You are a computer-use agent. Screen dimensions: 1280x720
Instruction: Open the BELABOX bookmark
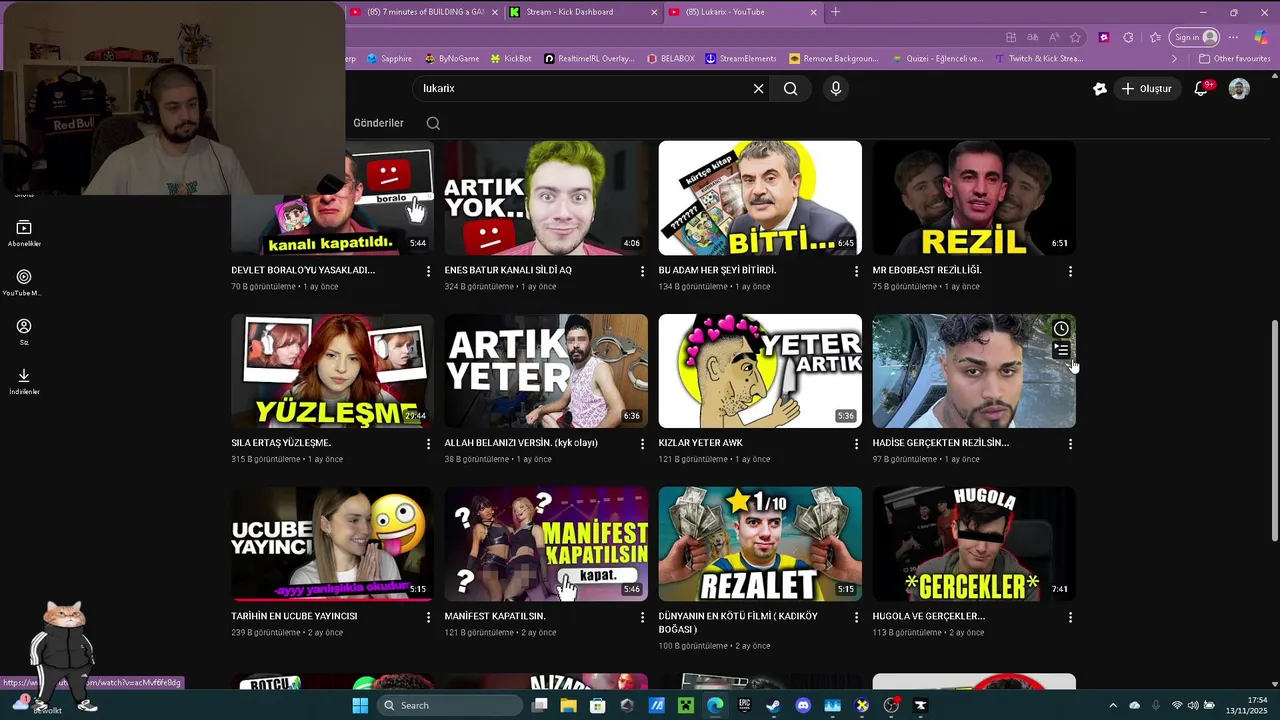coord(671,58)
